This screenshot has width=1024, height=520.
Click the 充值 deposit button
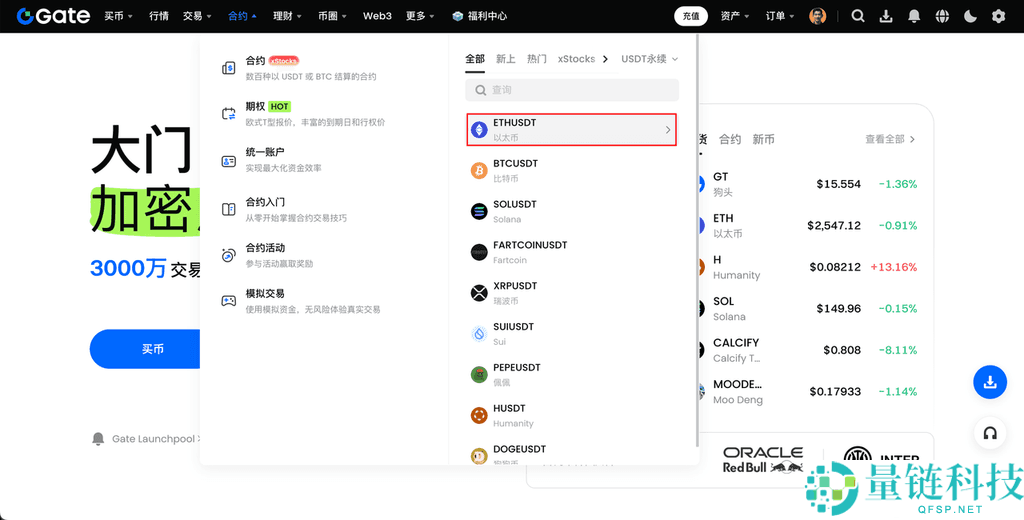tap(691, 16)
